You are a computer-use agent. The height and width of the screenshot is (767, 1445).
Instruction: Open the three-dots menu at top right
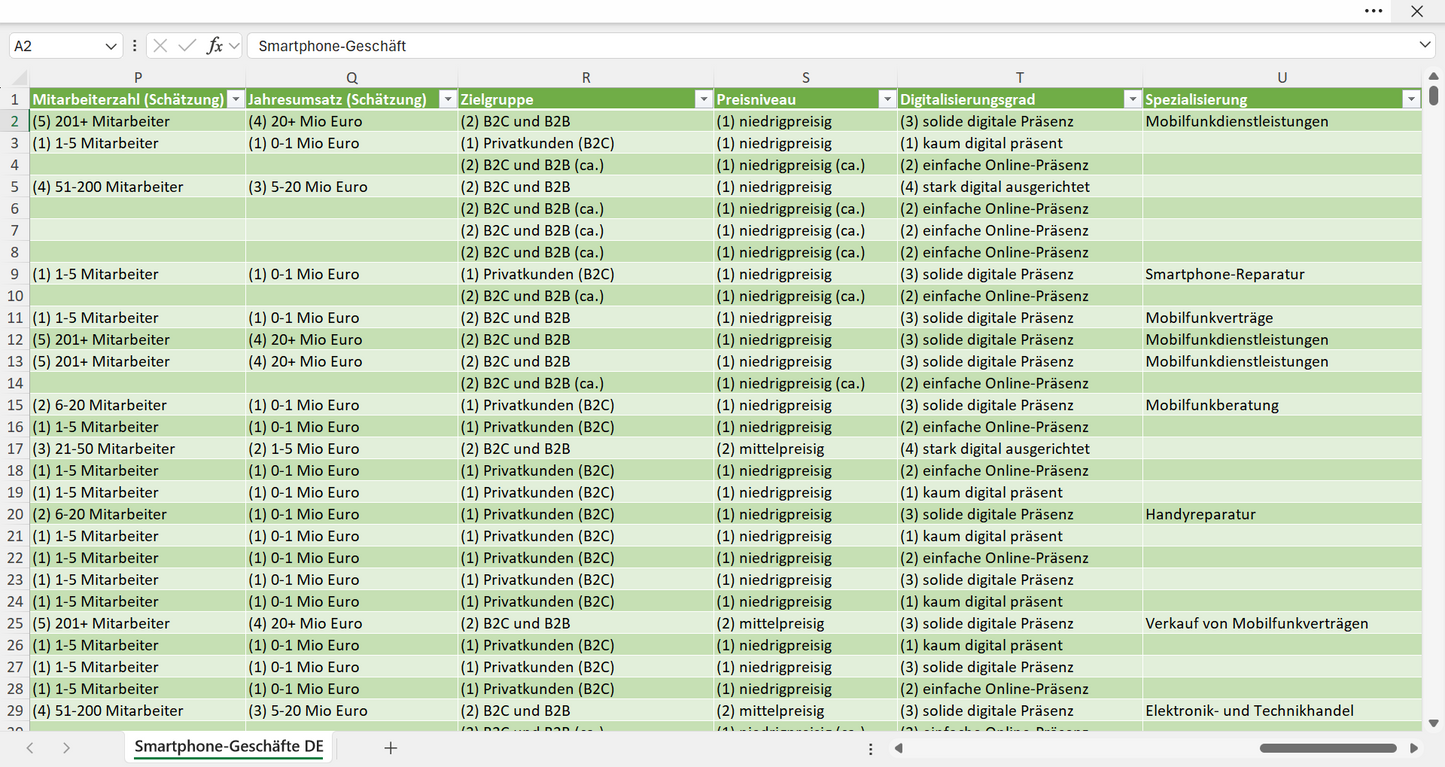[1374, 11]
